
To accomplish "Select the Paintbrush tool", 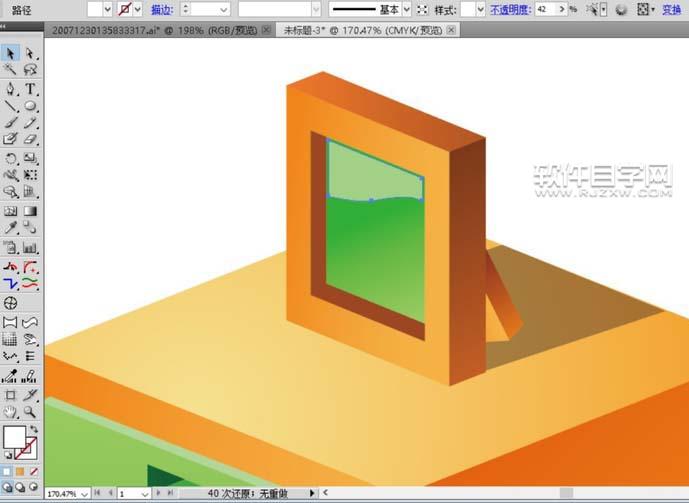I will click(x=10, y=123).
